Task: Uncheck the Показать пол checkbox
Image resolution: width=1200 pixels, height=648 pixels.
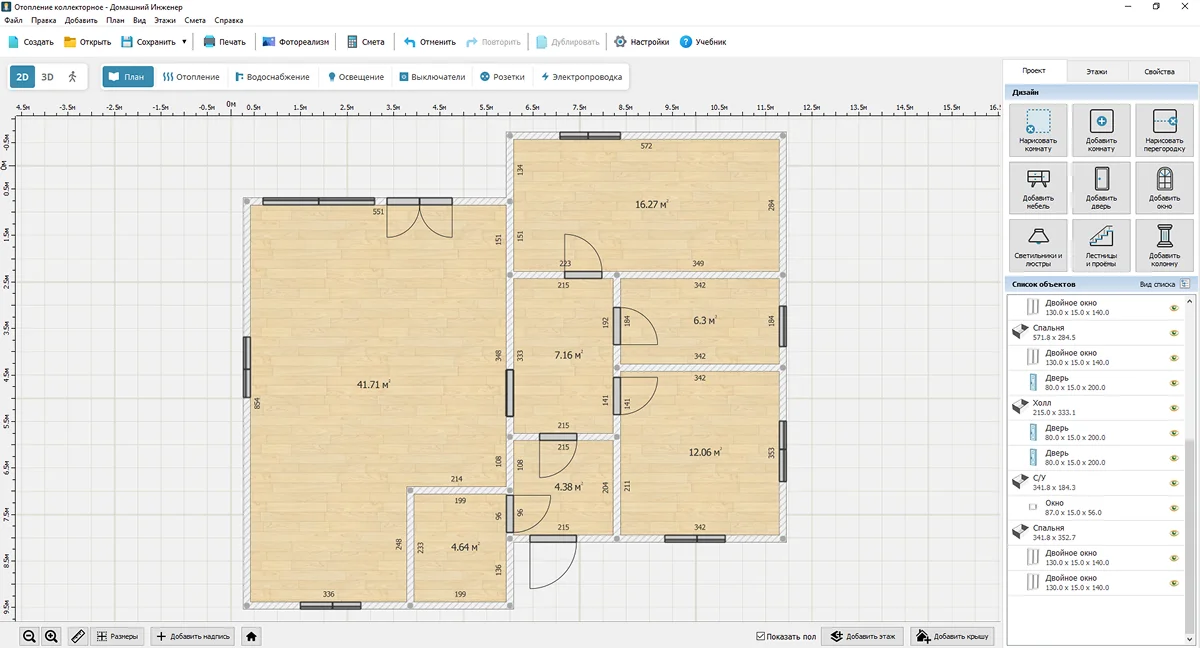Action: click(761, 636)
